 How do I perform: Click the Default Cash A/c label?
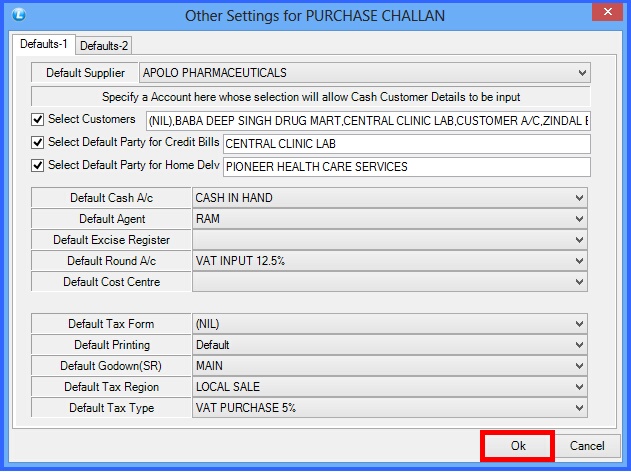click(x=111, y=198)
